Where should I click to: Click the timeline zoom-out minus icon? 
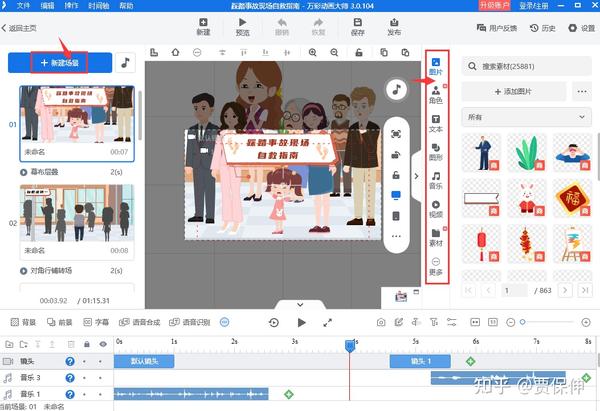(x=510, y=322)
